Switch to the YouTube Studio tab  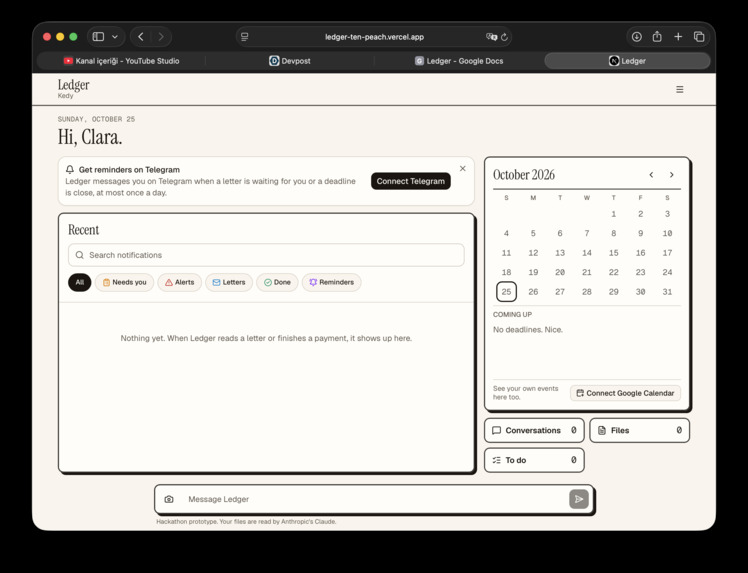121,61
